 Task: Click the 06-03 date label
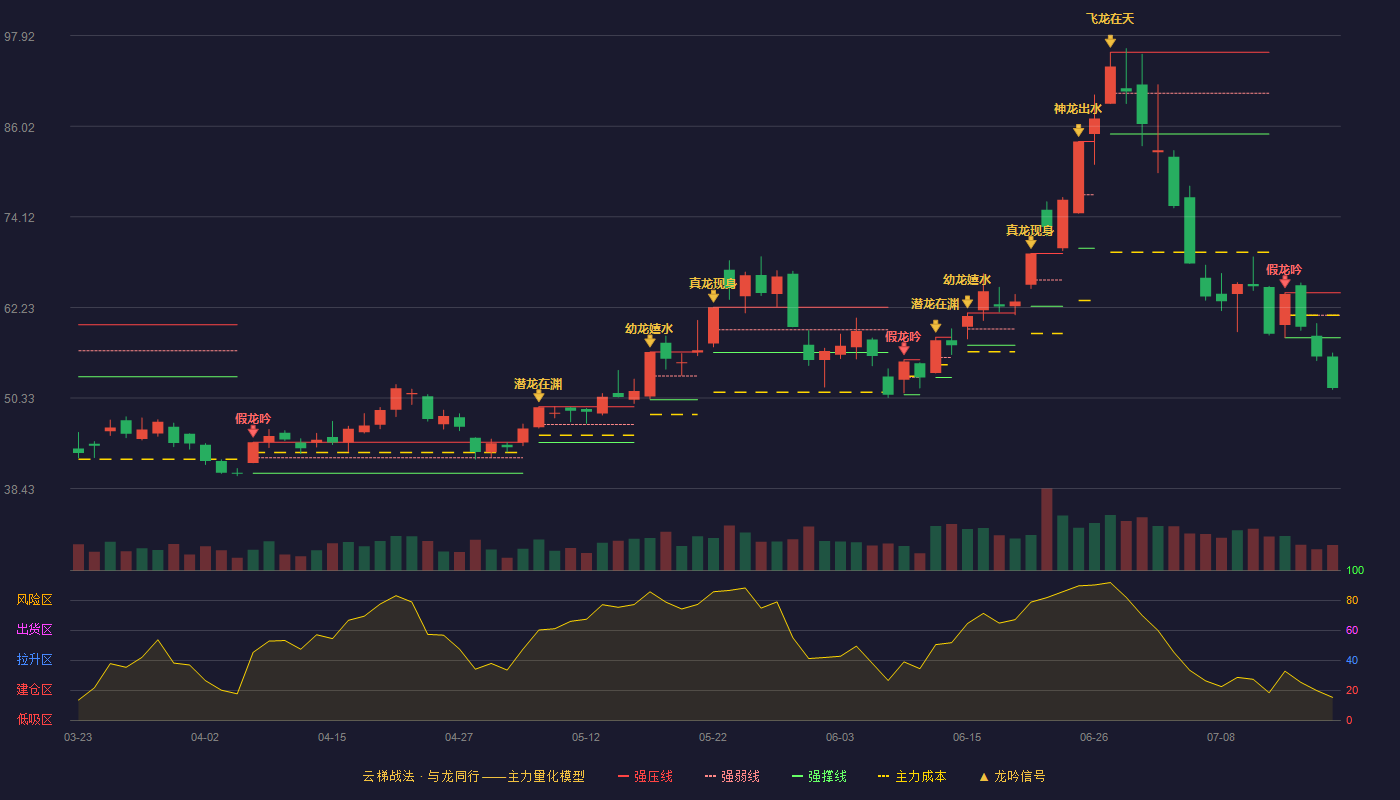(x=840, y=737)
